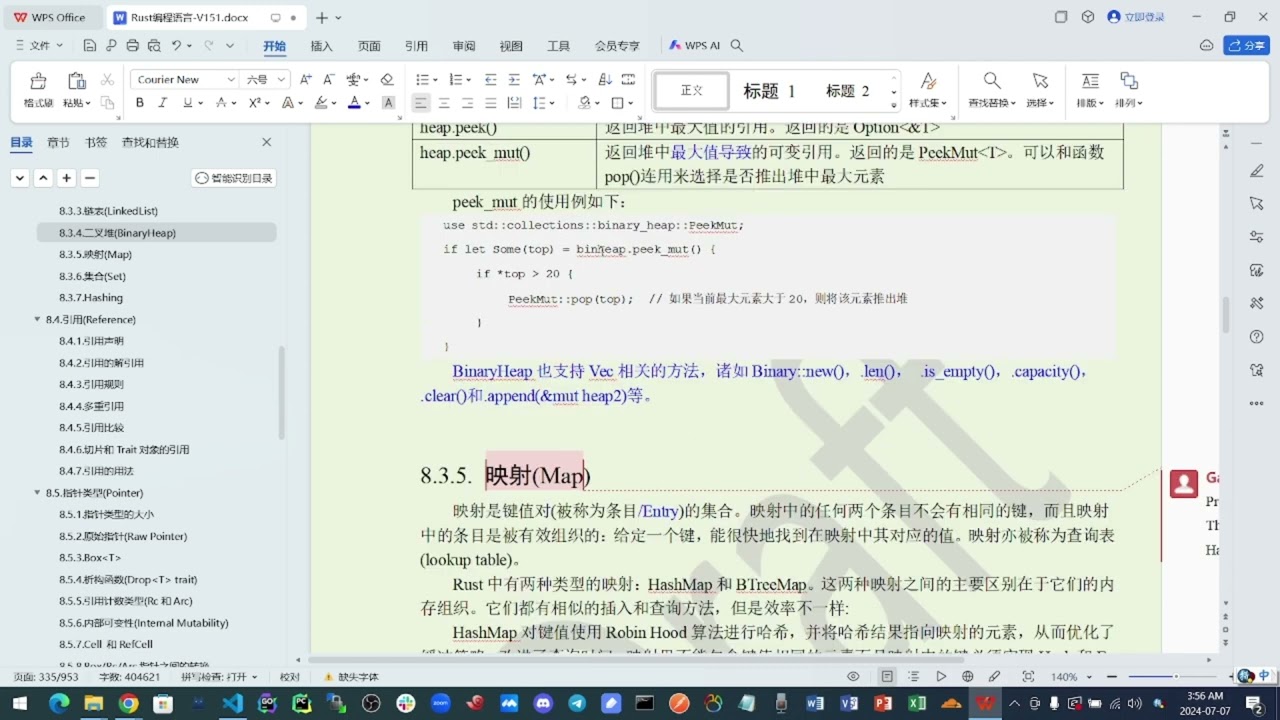The height and width of the screenshot is (720, 1280).
Task: Align text right
Action: [467, 103]
